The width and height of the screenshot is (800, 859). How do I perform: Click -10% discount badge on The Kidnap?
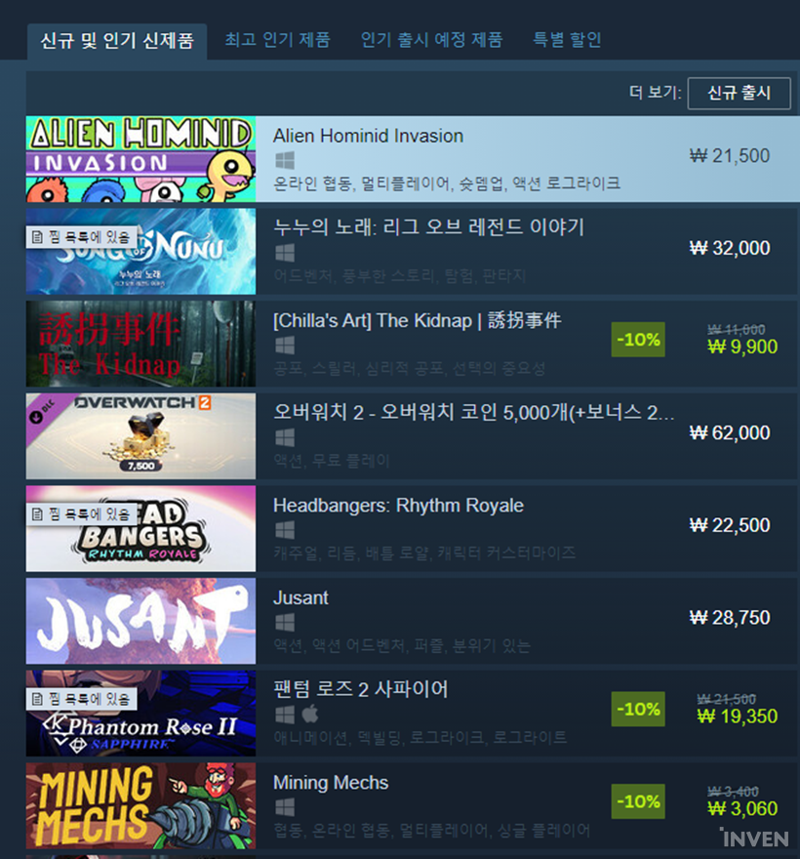pyautogui.click(x=638, y=340)
